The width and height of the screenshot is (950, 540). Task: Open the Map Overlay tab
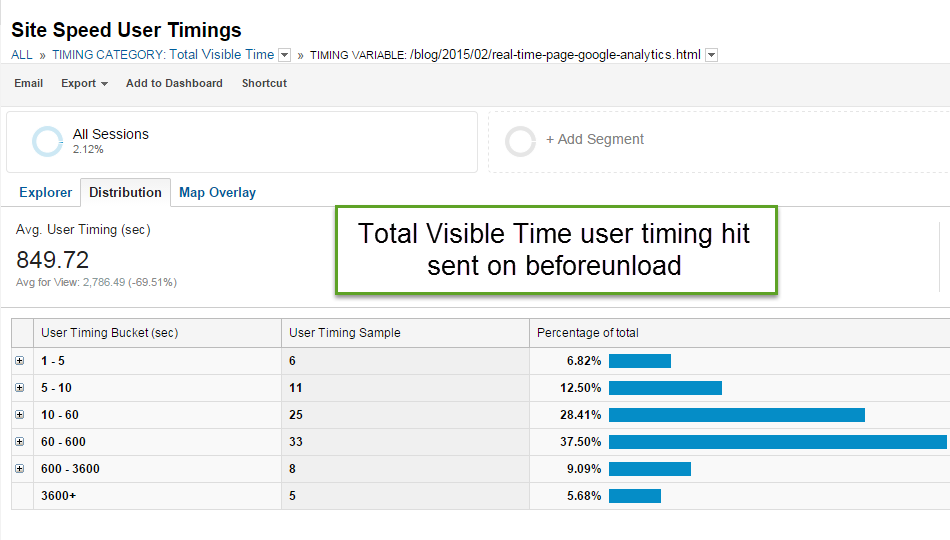pos(218,192)
